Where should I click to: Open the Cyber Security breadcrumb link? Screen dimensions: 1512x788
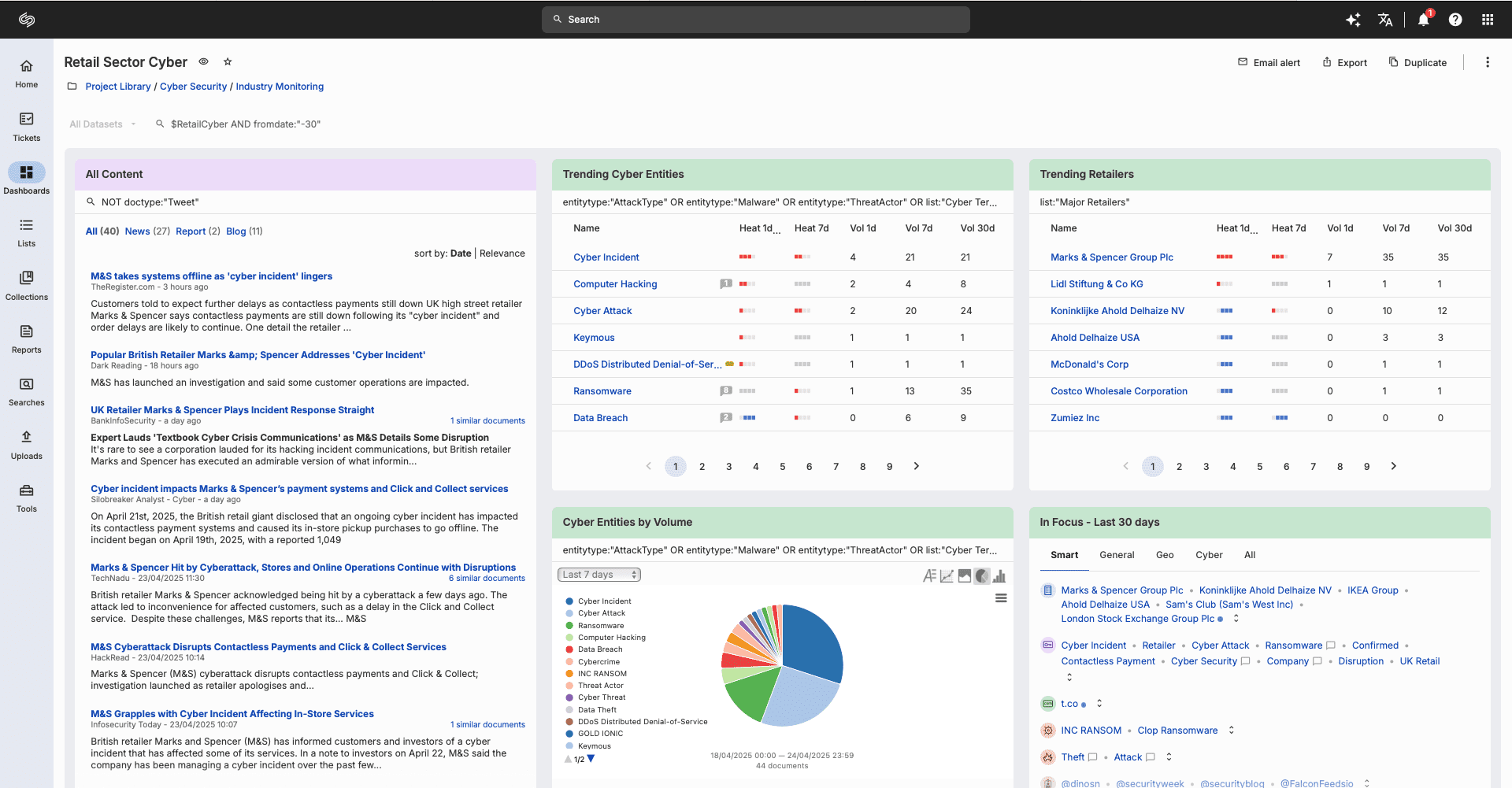[x=193, y=87]
